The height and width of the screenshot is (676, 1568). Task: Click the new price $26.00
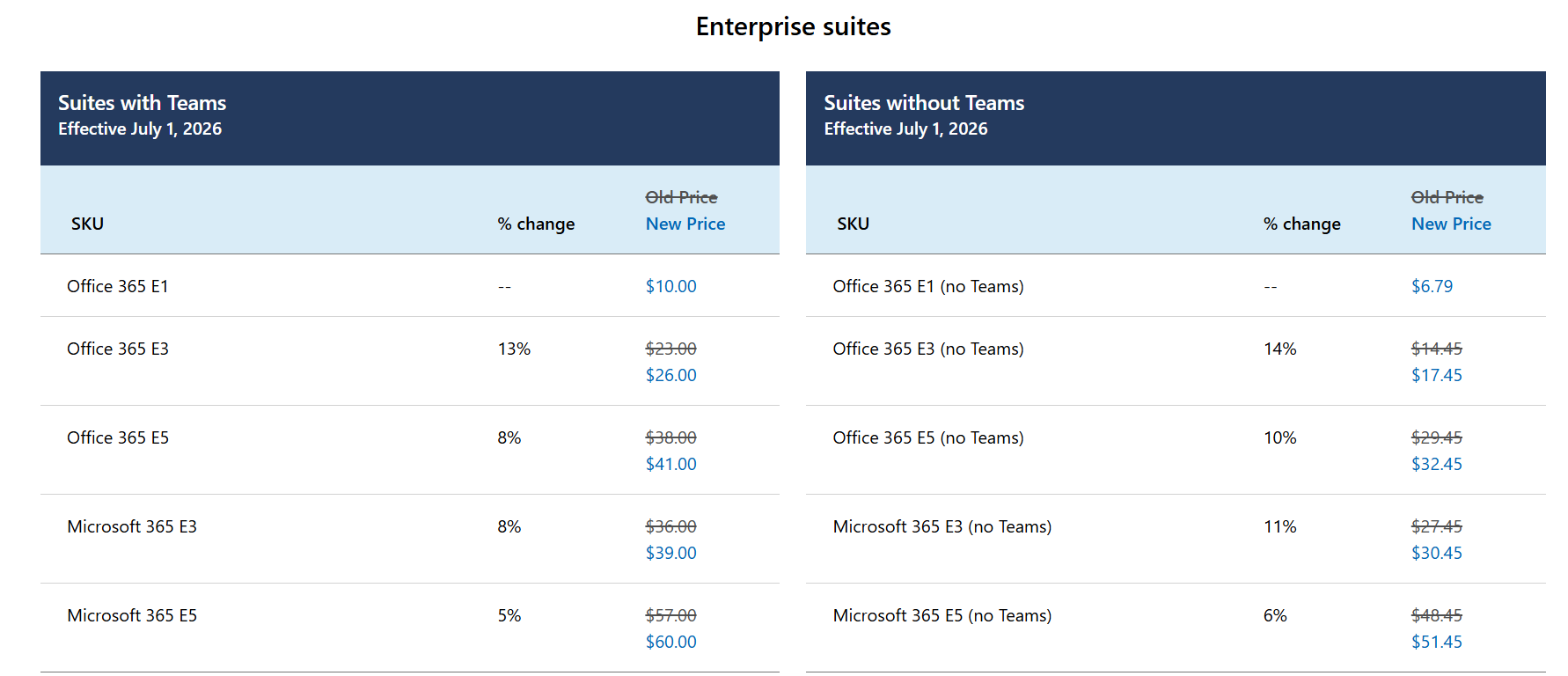click(x=670, y=375)
